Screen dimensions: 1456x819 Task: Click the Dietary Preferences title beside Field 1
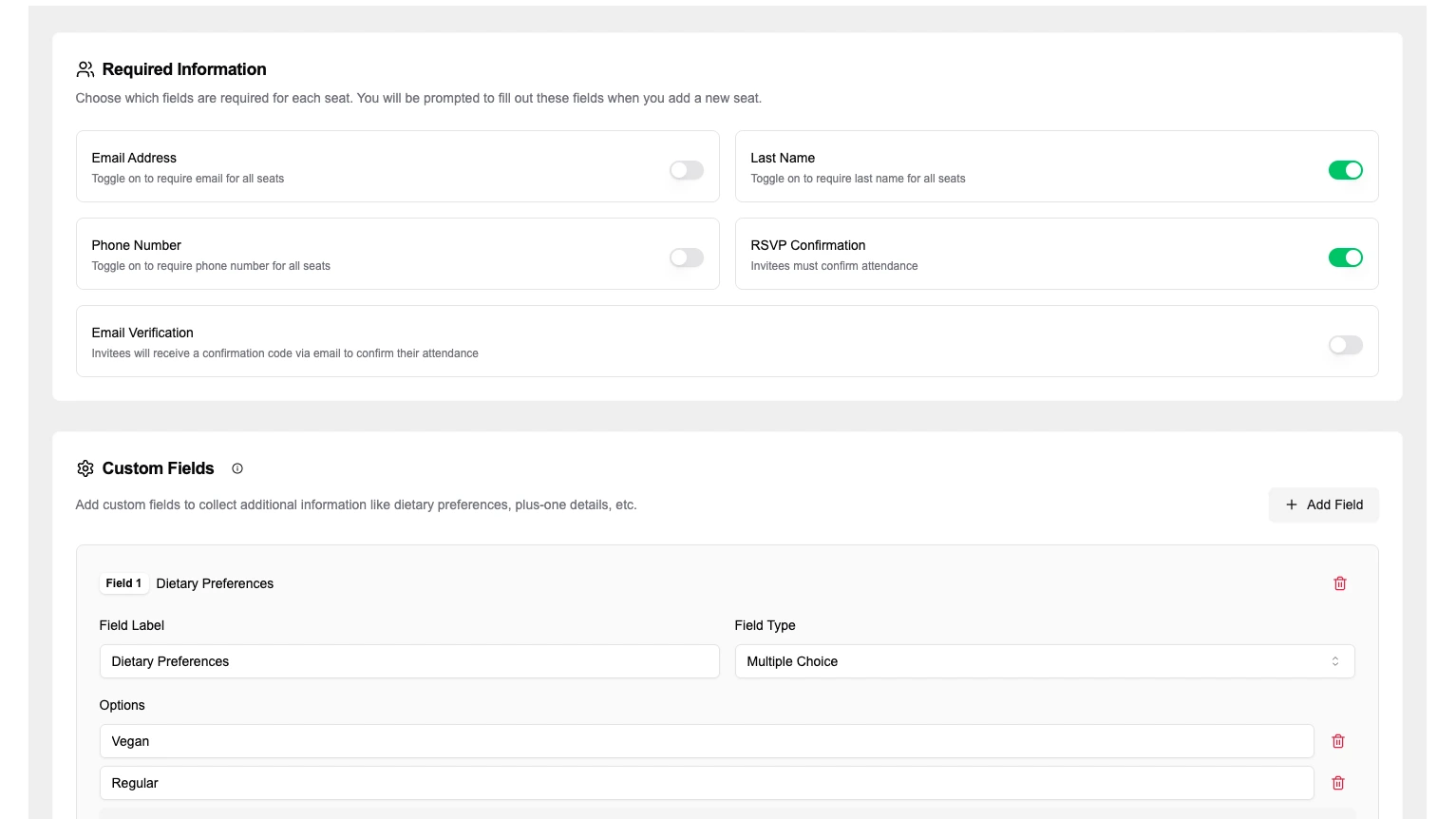[215, 583]
